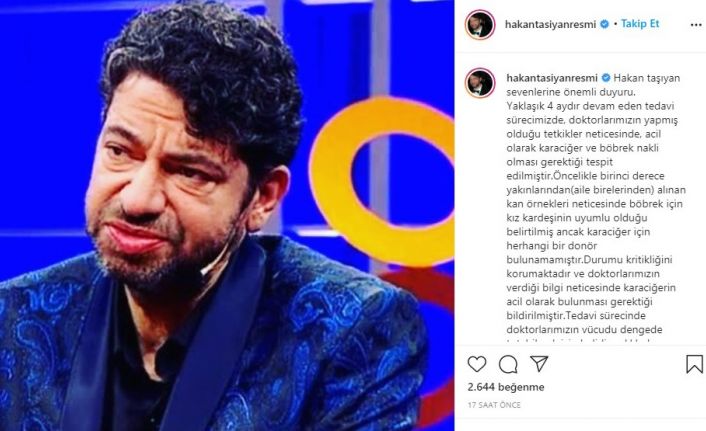Open comments via the speech bubble icon
Image resolution: width=706 pixels, height=431 pixels.
point(508,364)
